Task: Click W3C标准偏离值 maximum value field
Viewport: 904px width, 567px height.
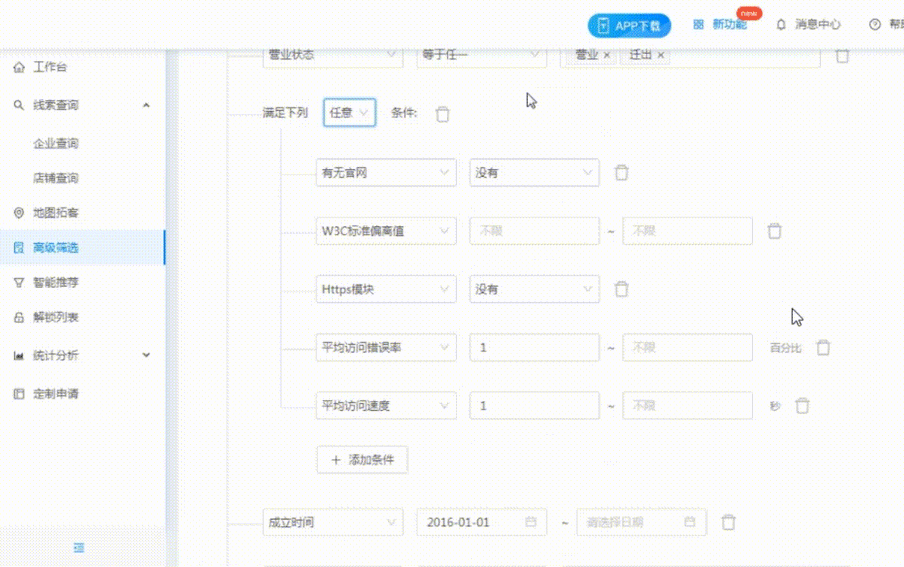Action: (x=687, y=231)
